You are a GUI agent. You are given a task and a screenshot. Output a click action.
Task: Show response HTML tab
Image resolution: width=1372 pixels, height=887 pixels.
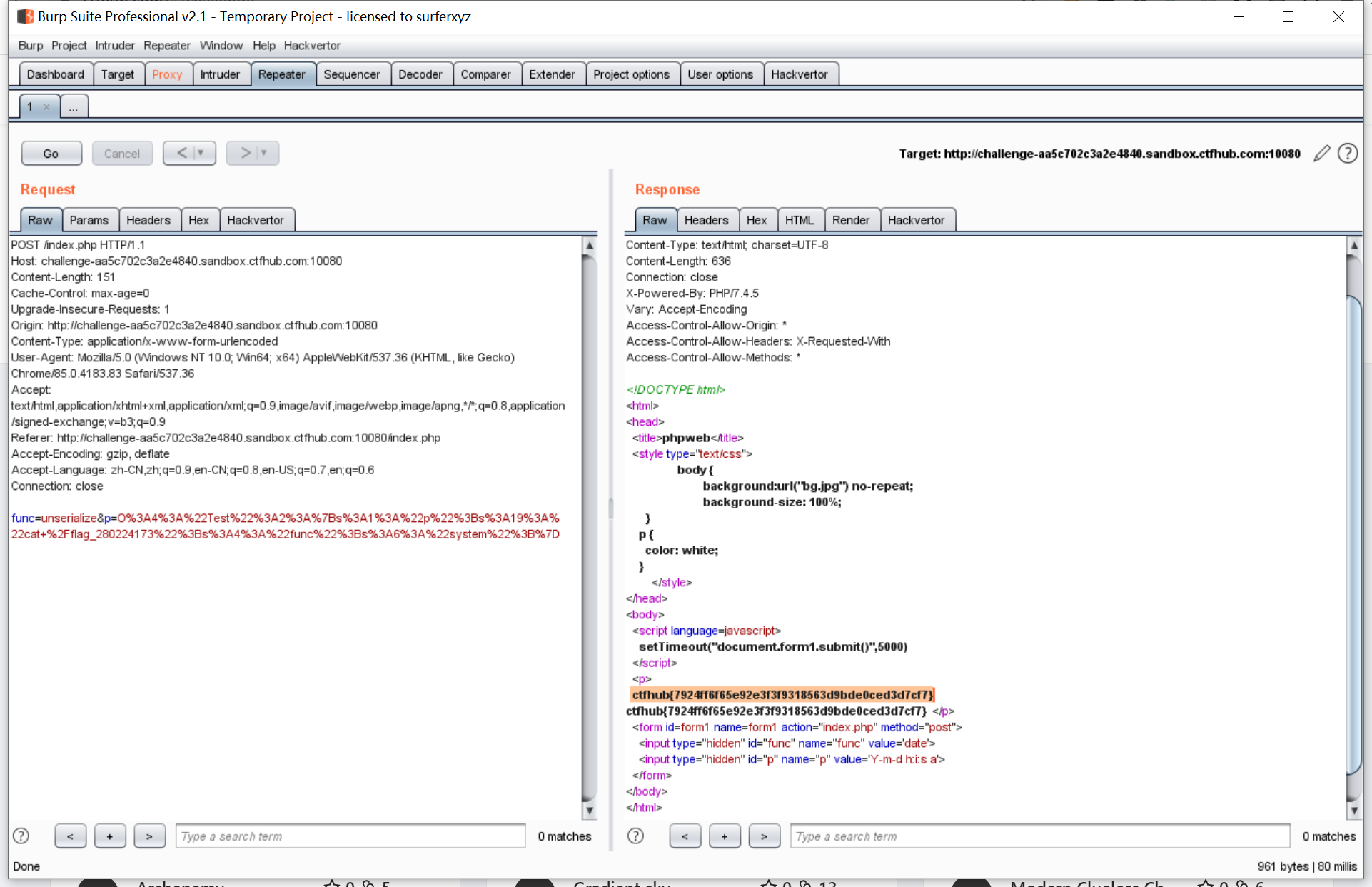click(x=800, y=220)
